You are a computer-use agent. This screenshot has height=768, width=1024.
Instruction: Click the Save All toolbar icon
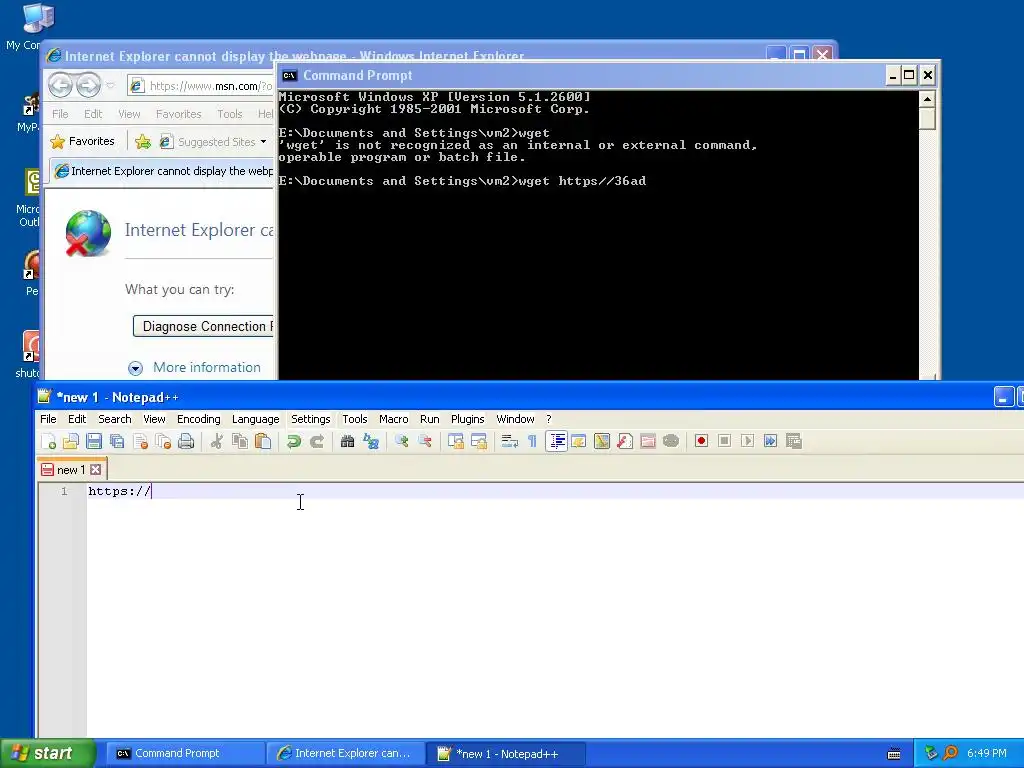click(117, 441)
